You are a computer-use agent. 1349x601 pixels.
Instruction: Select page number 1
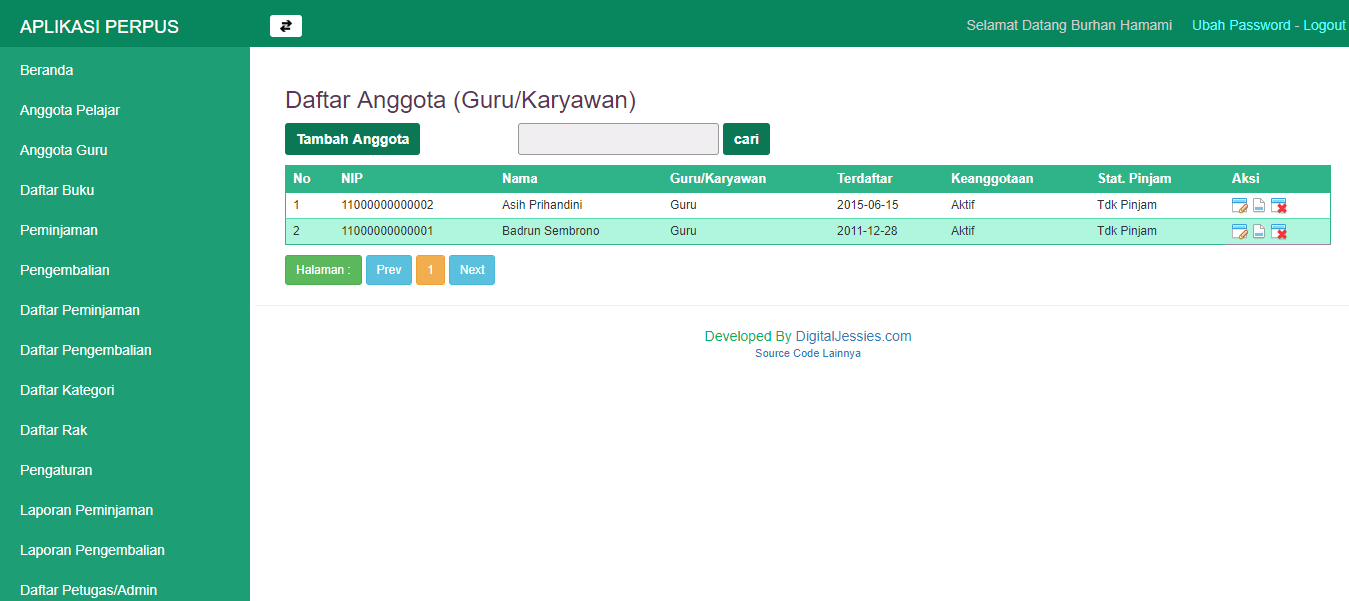point(430,270)
